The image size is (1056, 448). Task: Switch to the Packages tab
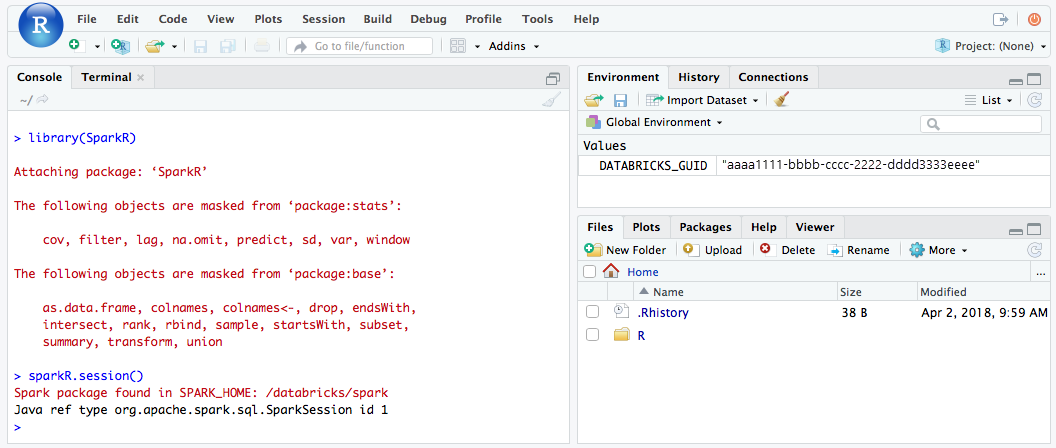click(706, 227)
